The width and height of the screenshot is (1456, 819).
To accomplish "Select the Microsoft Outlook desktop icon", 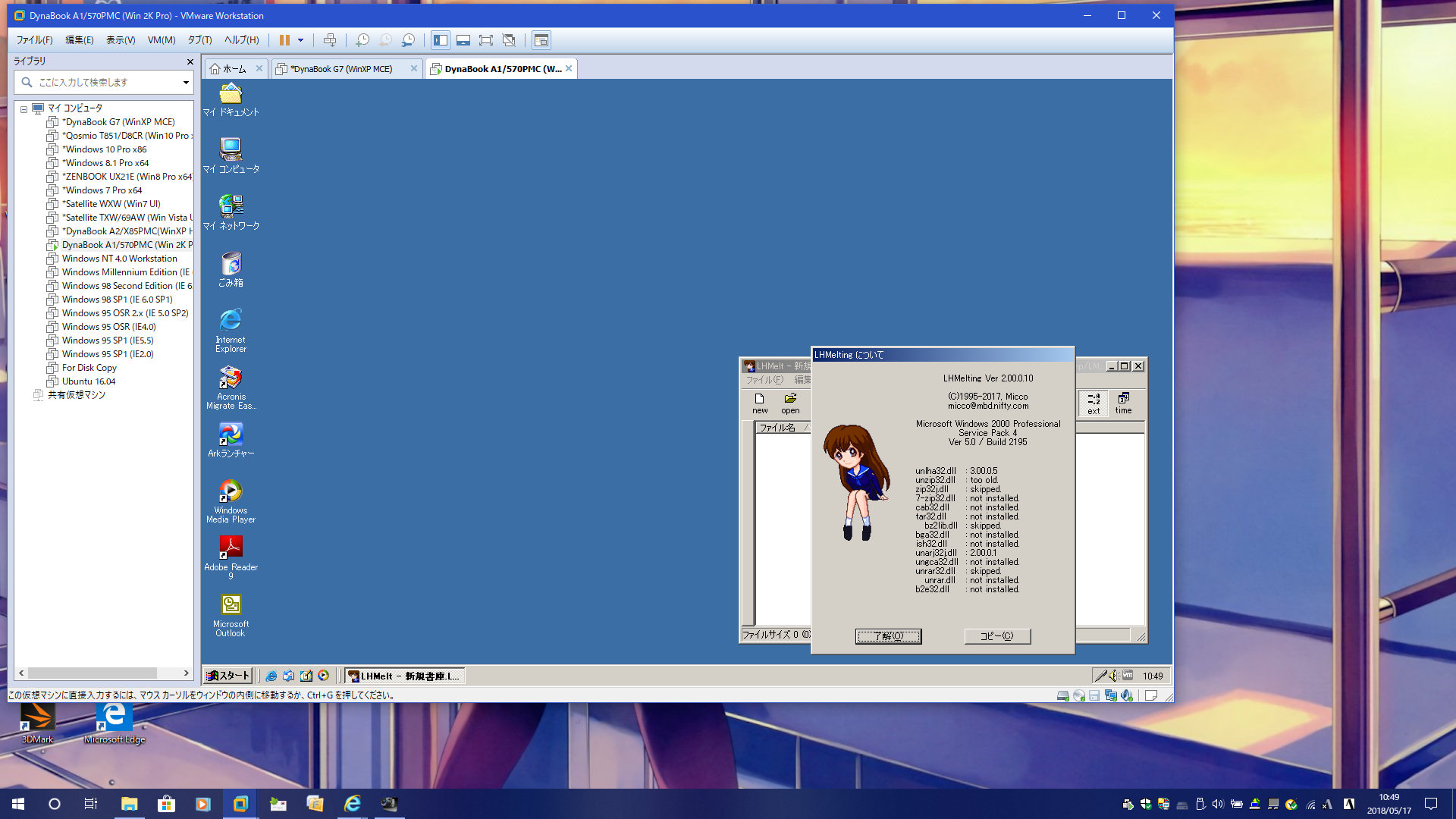I will (x=231, y=615).
